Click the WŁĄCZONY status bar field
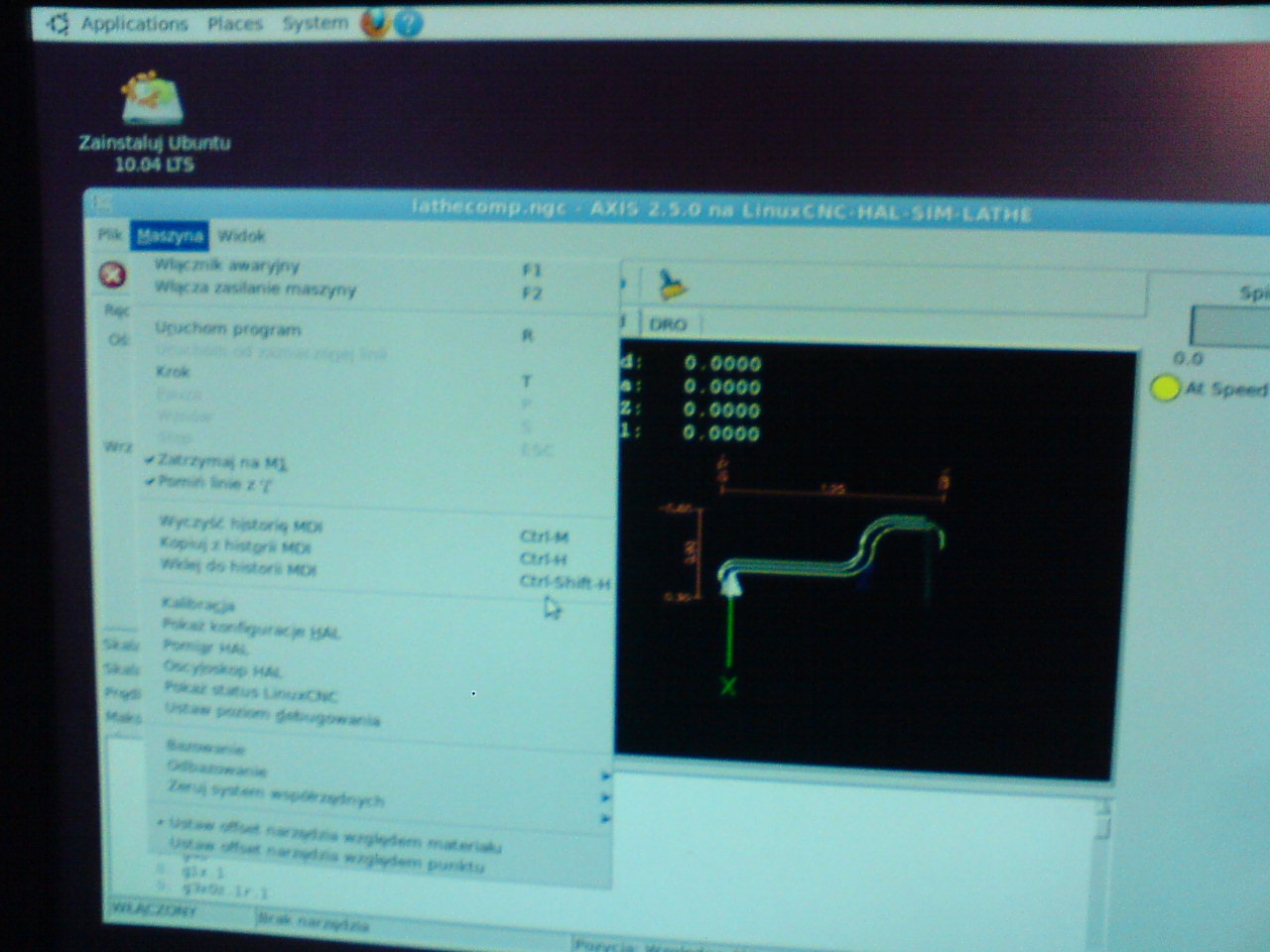Image resolution: width=1270 pixels, height=952 pixels. click(177, 911)
